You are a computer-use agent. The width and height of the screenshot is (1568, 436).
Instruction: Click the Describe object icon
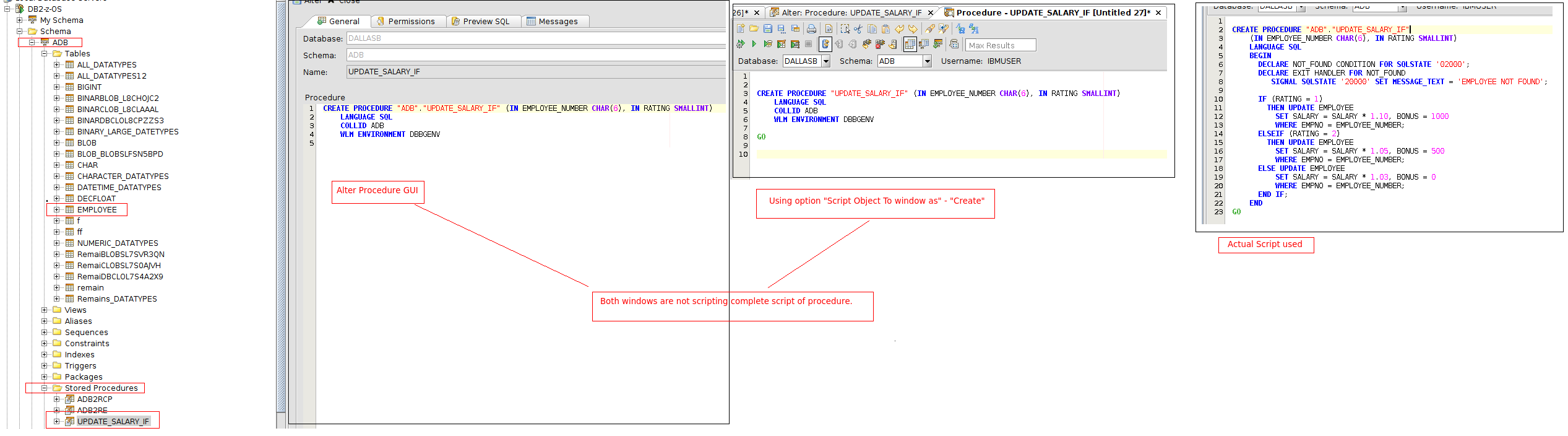pyautogui.click(x=954, y=44)
